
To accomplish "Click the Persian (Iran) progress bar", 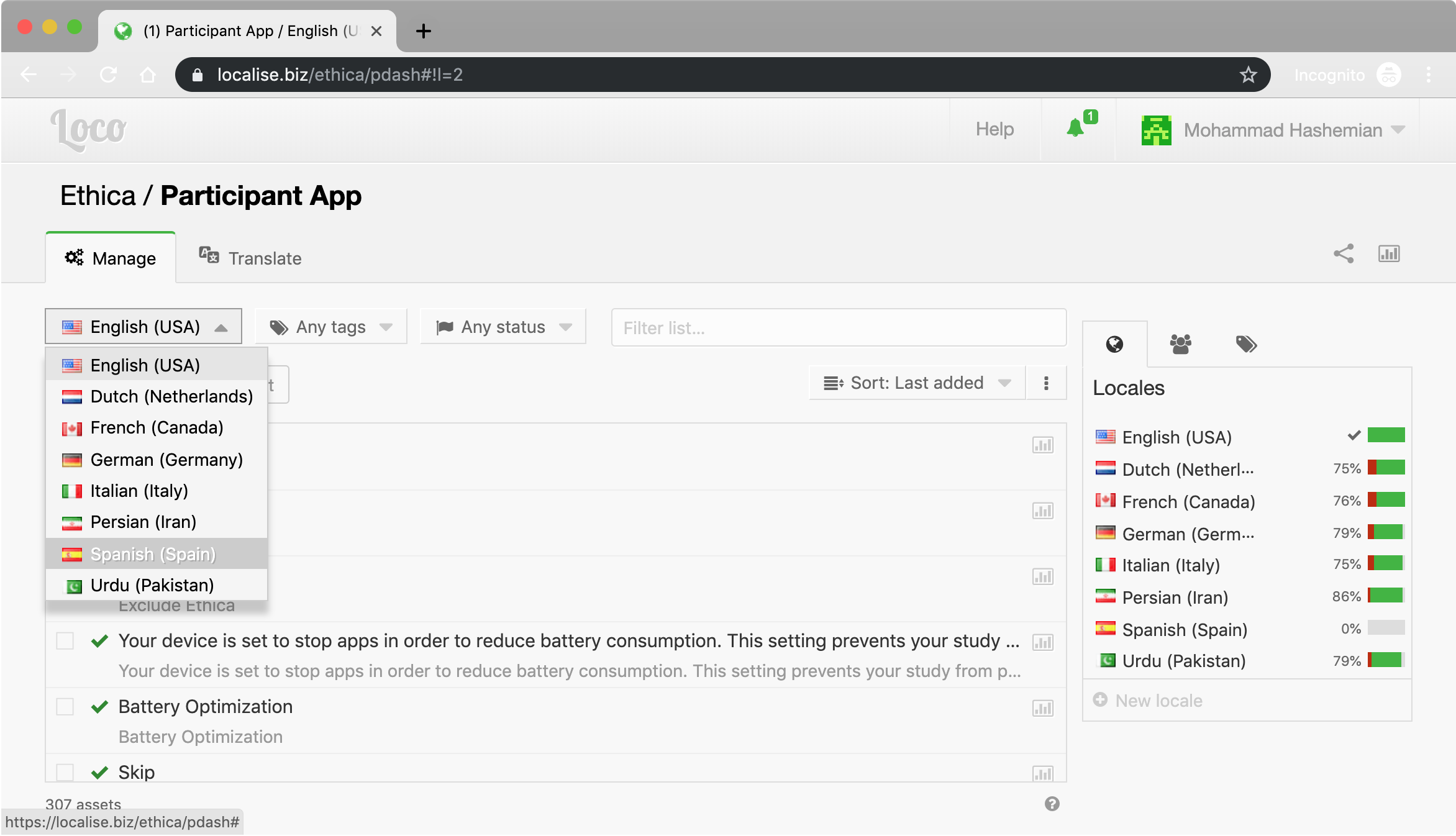I will click(1386, 596).
